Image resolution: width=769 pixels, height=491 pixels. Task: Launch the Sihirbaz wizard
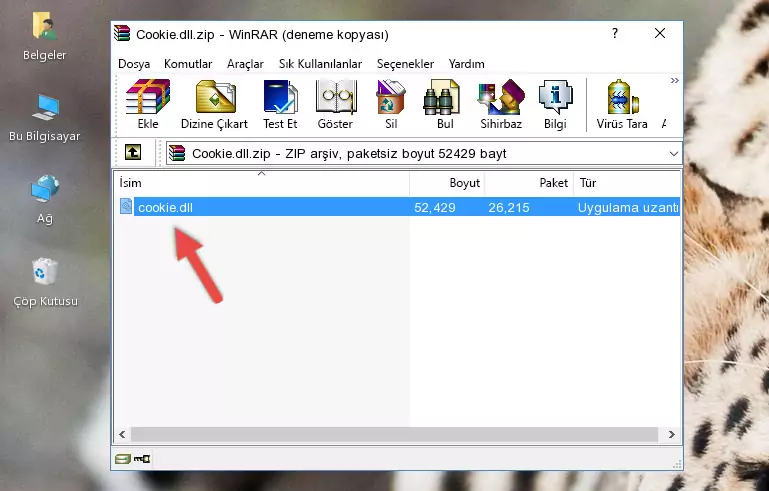click(x=501, y=104)
